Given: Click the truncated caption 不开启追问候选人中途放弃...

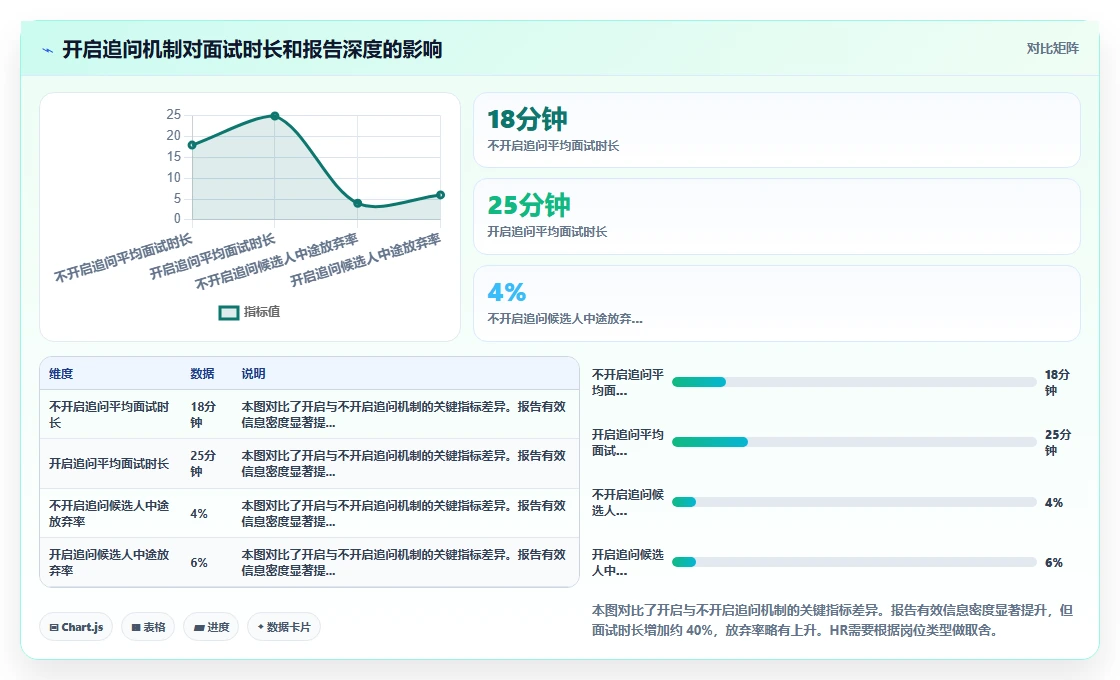Looking at the screenshot, I should [565, 319].
